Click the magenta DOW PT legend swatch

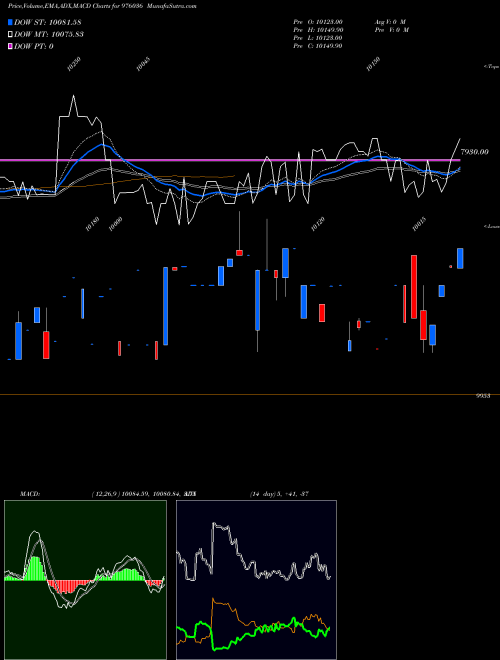pyautogui.click(x=10, y=46)
